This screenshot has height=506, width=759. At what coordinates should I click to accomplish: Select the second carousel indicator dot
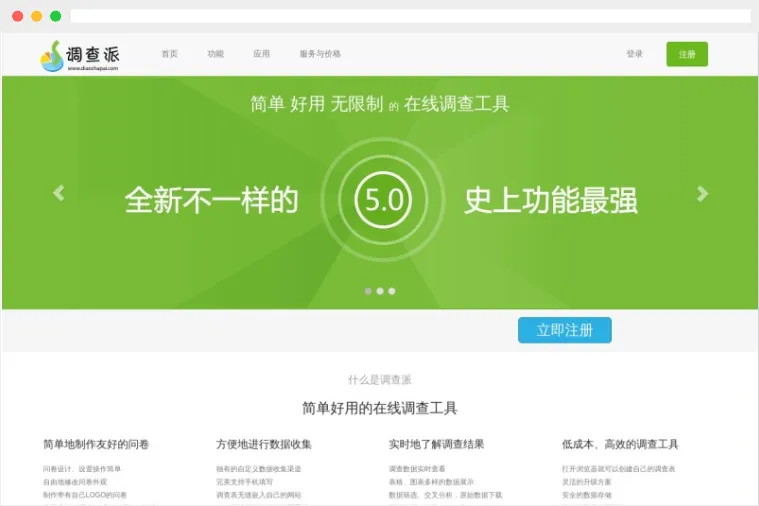[380, 291]
